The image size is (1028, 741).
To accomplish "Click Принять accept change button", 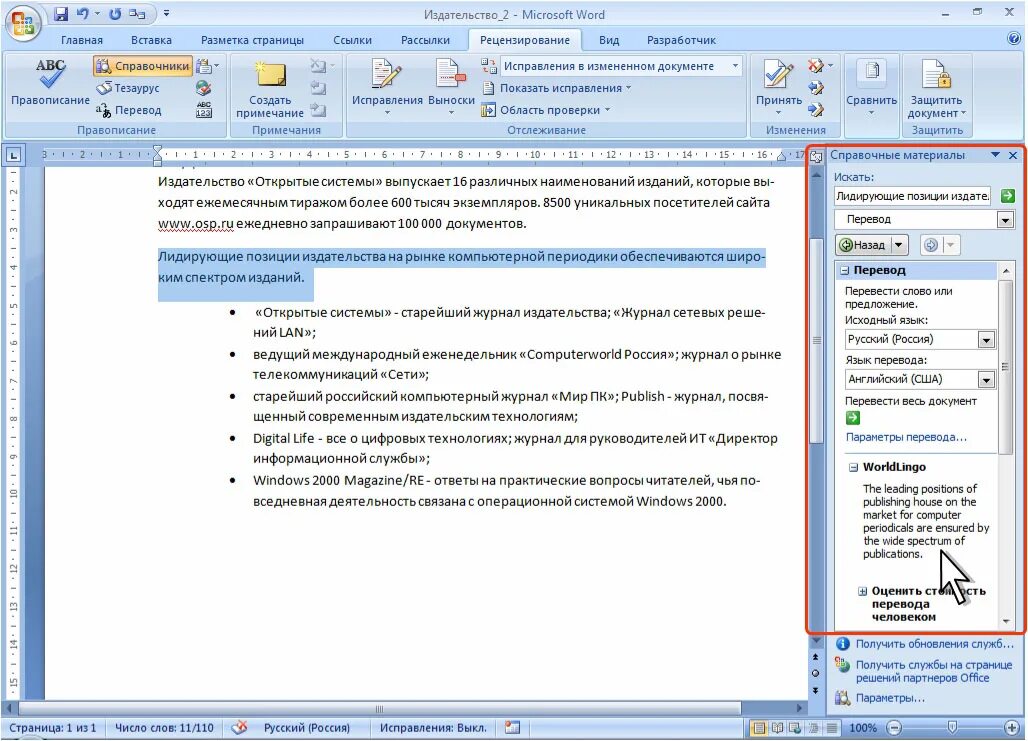I will (x=778, y=87).
